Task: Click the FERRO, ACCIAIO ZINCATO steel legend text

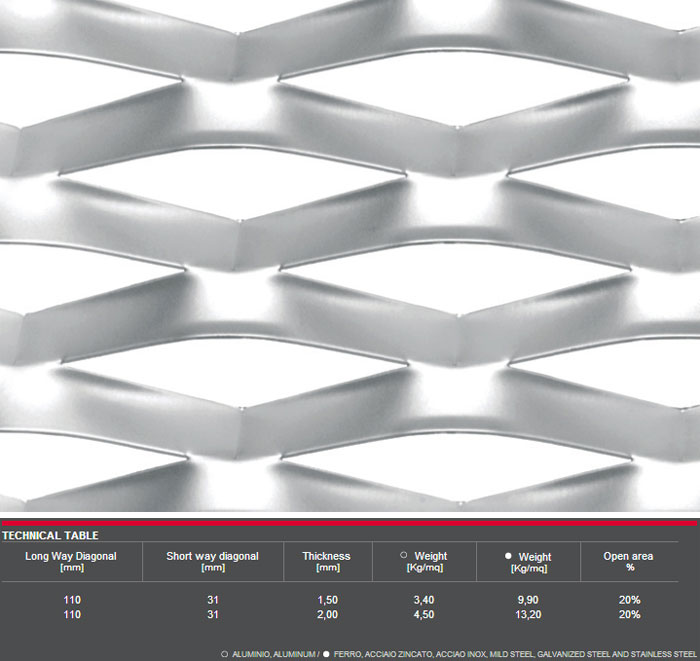Action: click(x=515, y=654)
